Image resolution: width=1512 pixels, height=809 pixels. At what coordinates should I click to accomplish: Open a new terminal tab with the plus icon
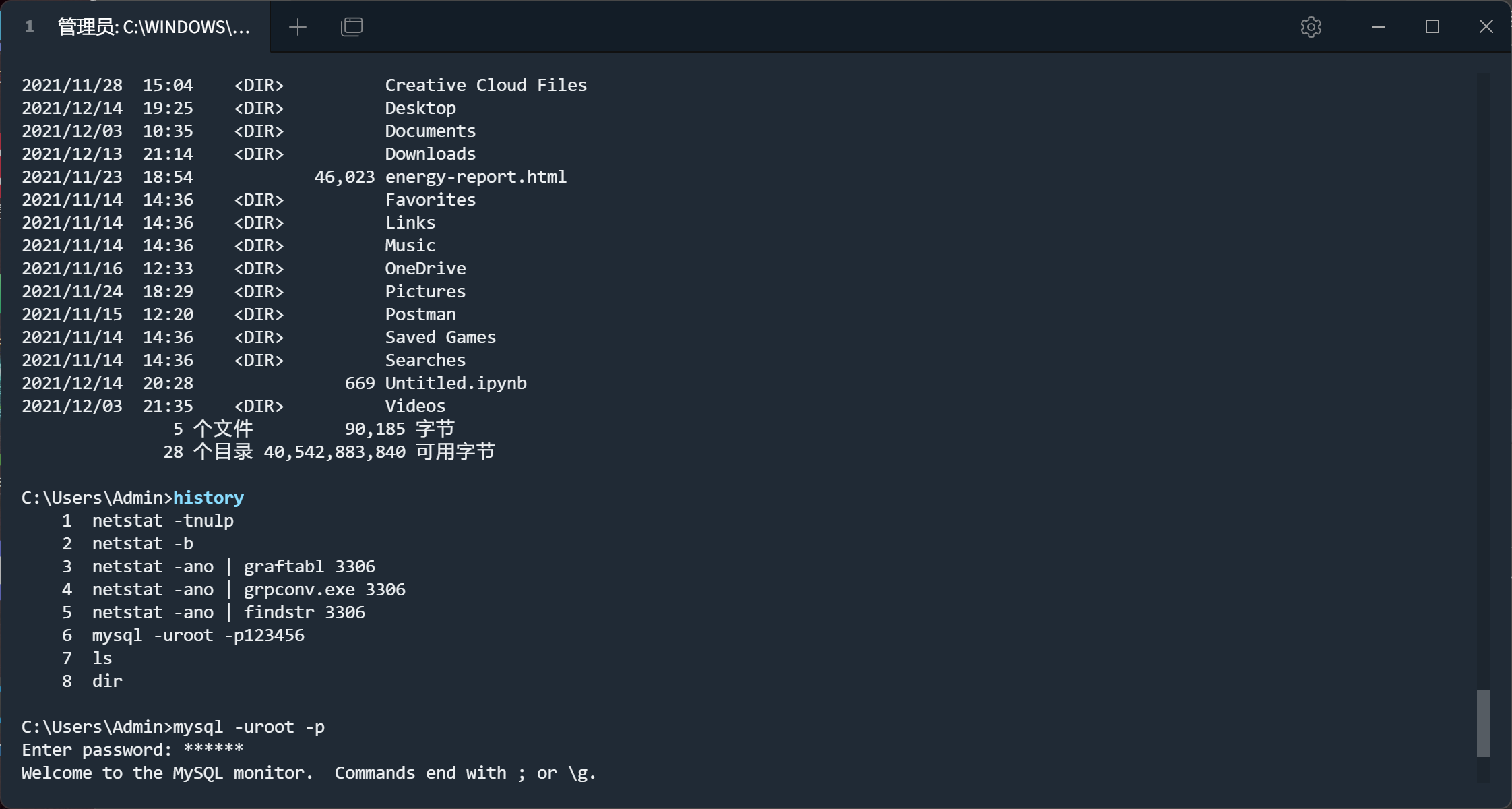pos(297,26)
